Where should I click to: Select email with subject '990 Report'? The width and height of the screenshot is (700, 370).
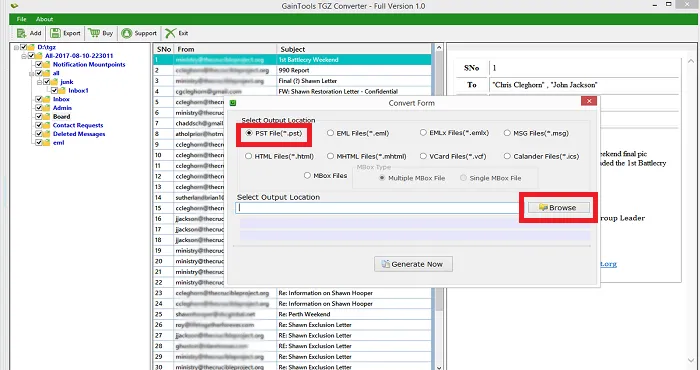(x=293, y=70)
